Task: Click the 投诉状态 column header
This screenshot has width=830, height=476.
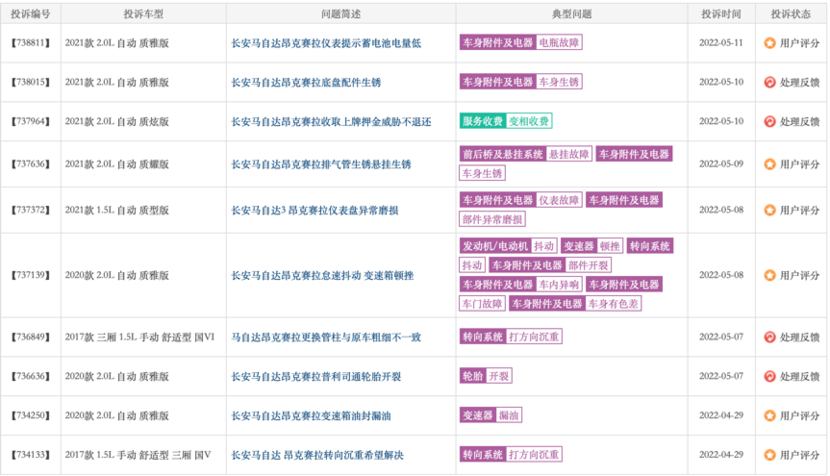Action: pyautogui.click(x=791, y=14)
